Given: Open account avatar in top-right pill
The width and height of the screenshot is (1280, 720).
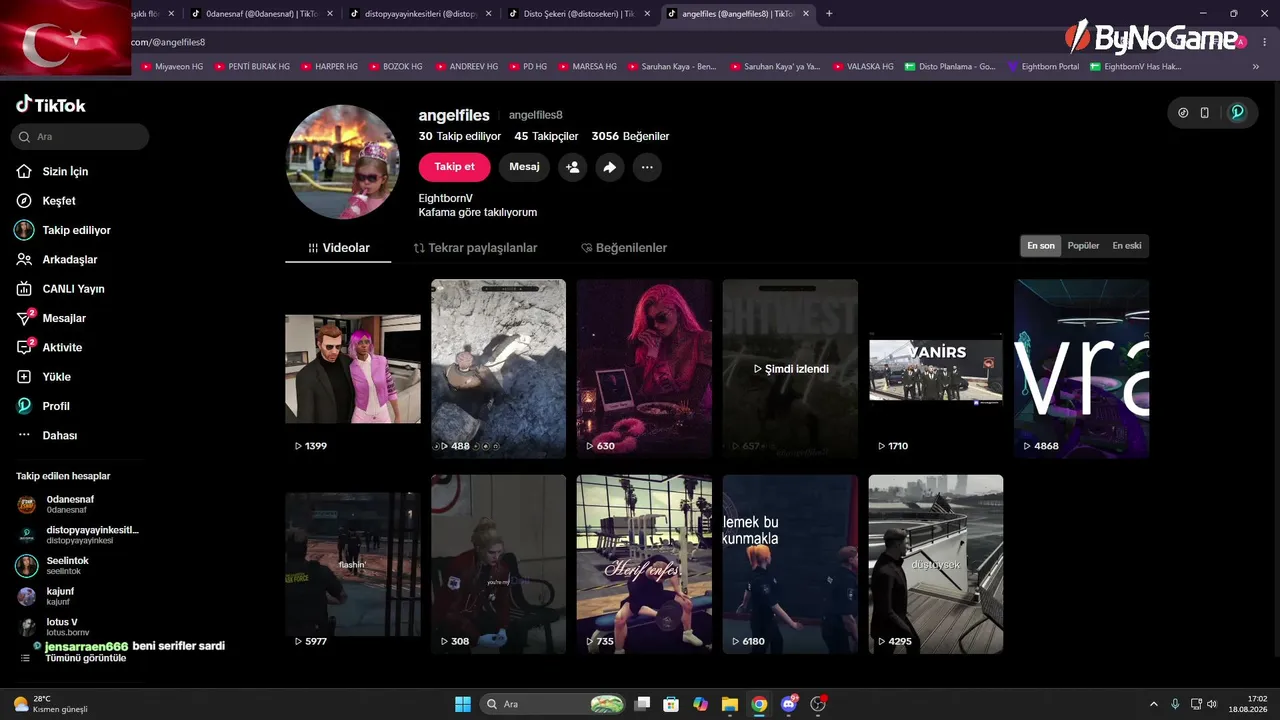Looking at the screenshot, I should click(x=1237, y=113).
